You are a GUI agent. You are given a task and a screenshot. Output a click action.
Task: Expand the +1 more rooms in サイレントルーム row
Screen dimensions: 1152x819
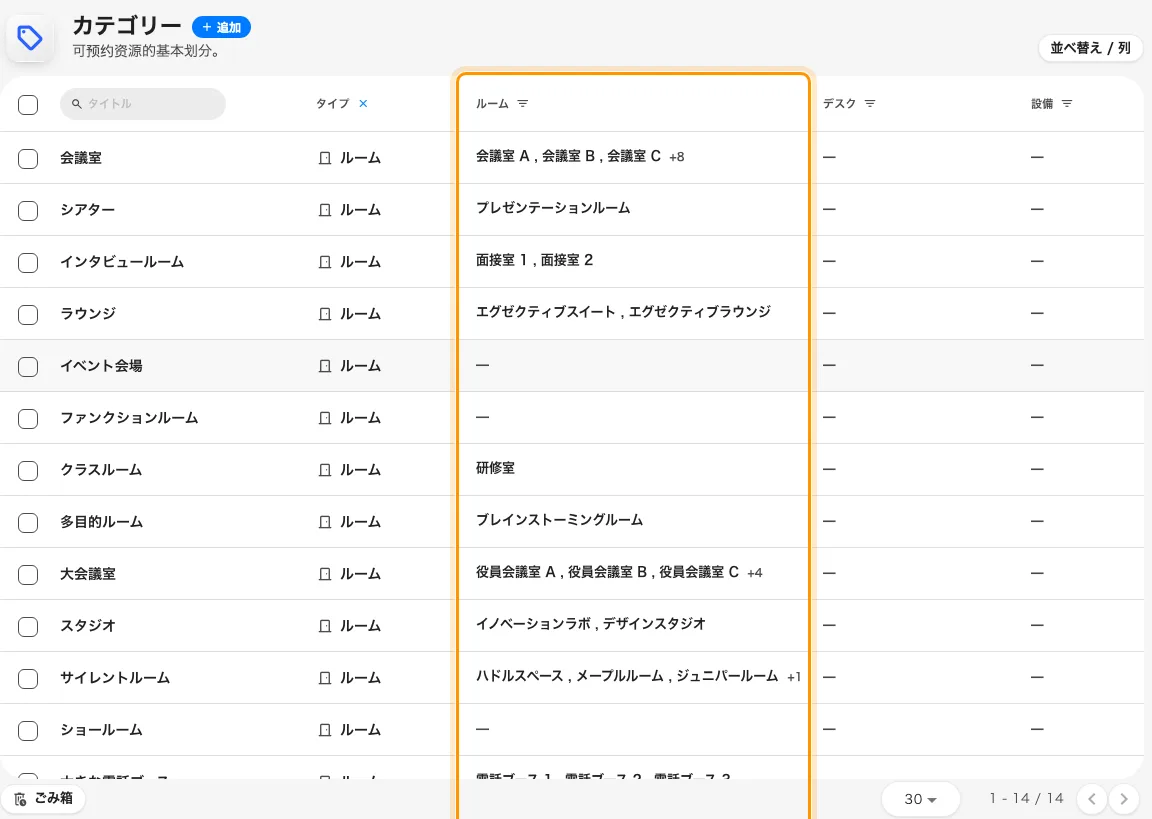(x=793, y=677)
